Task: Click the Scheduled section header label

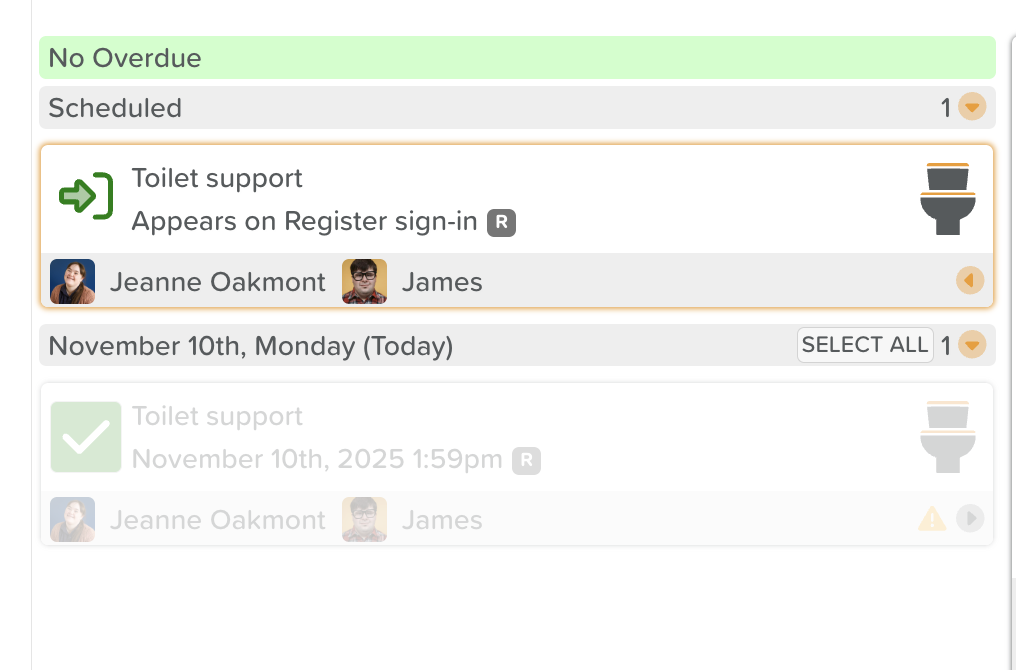Action: coord(115,108)
